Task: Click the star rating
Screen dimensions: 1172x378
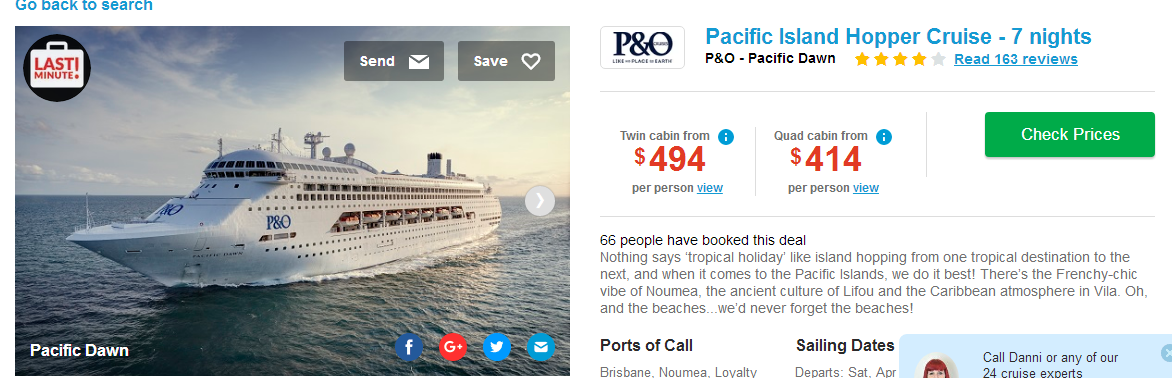Action: (900, 59)
